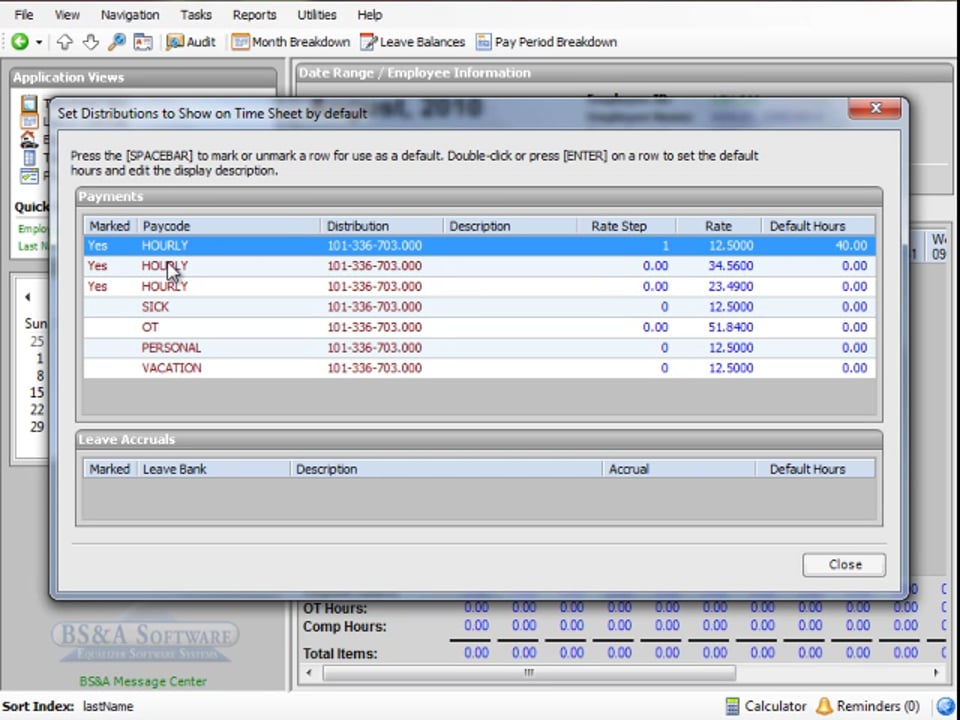Select the HOURLY row with rate 34.5600
960x720 pixels.
click(479, 266)
